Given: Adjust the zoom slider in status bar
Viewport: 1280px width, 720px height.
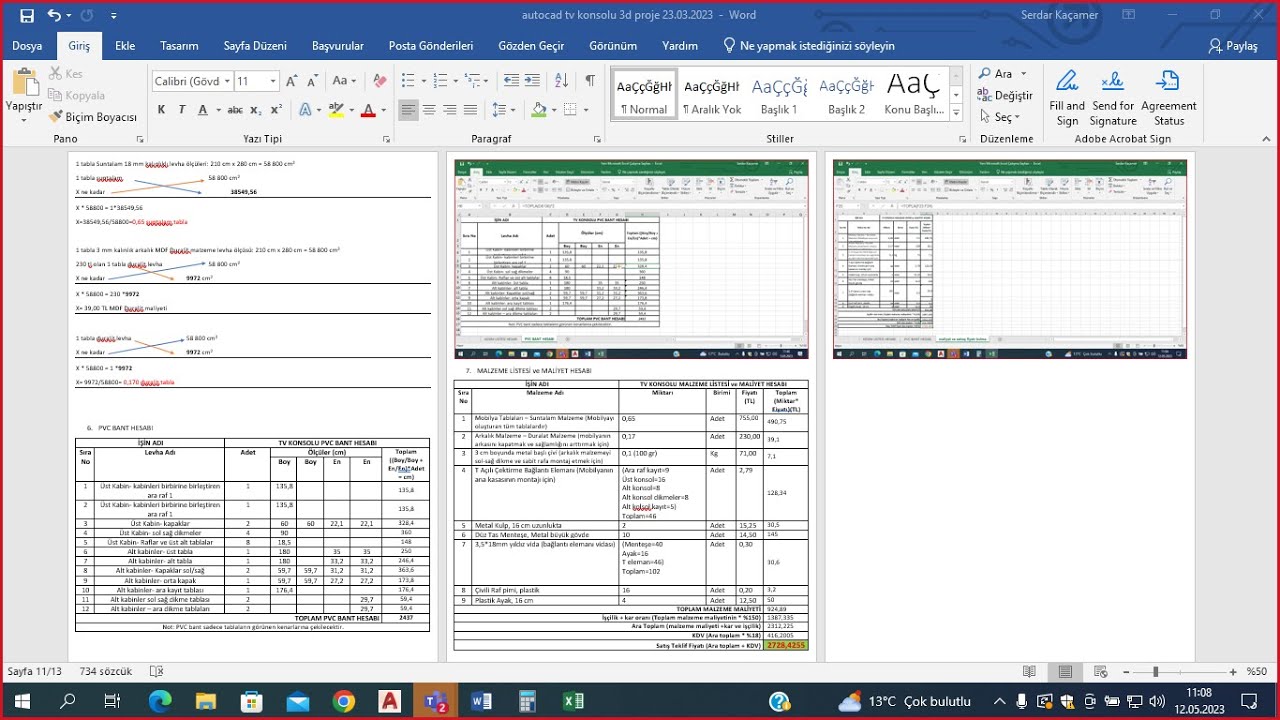Looking at the screenshot, I should point(1155,672).
